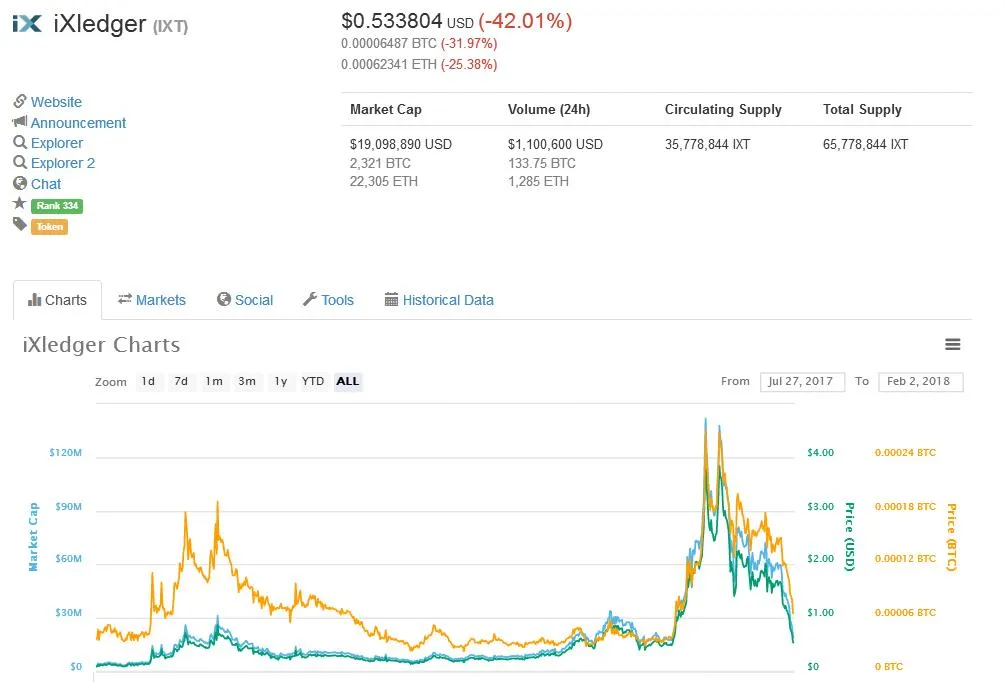Viewport: 1006px width, 682px height.
Task: Click the To date field Feb 2, 2018
Action: coord(921,382)
